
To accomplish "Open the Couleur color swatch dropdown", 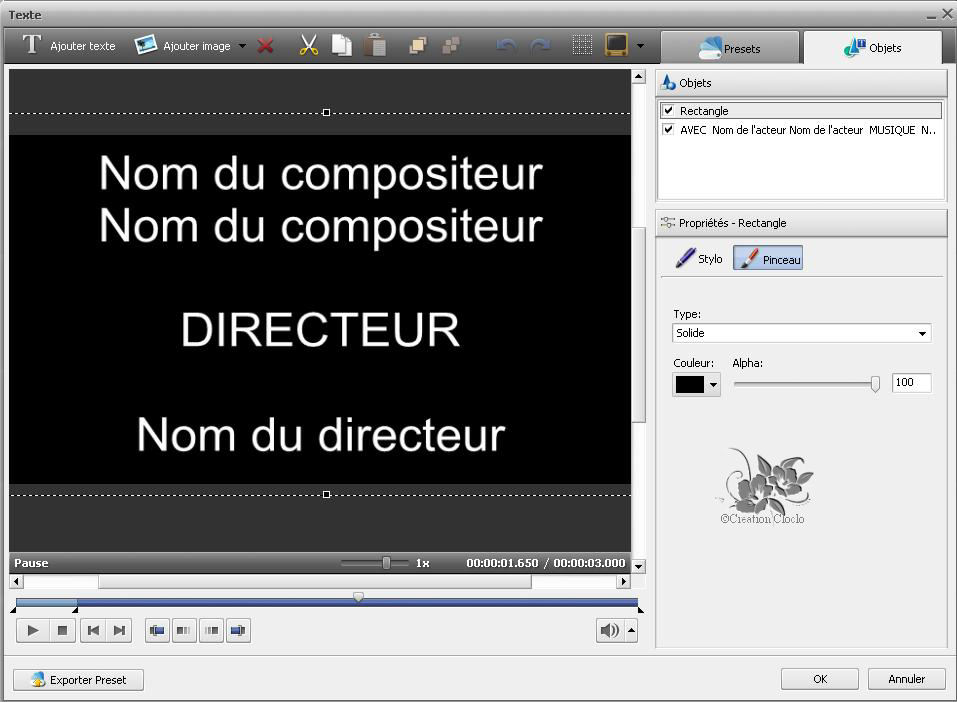I will 696,384.
